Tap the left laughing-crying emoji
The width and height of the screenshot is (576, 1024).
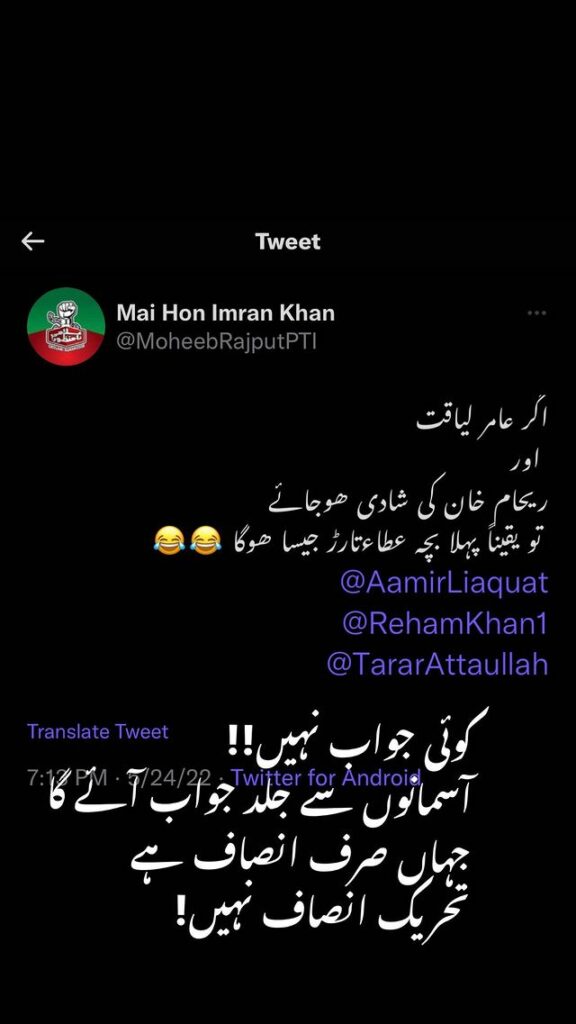(168, 541)
